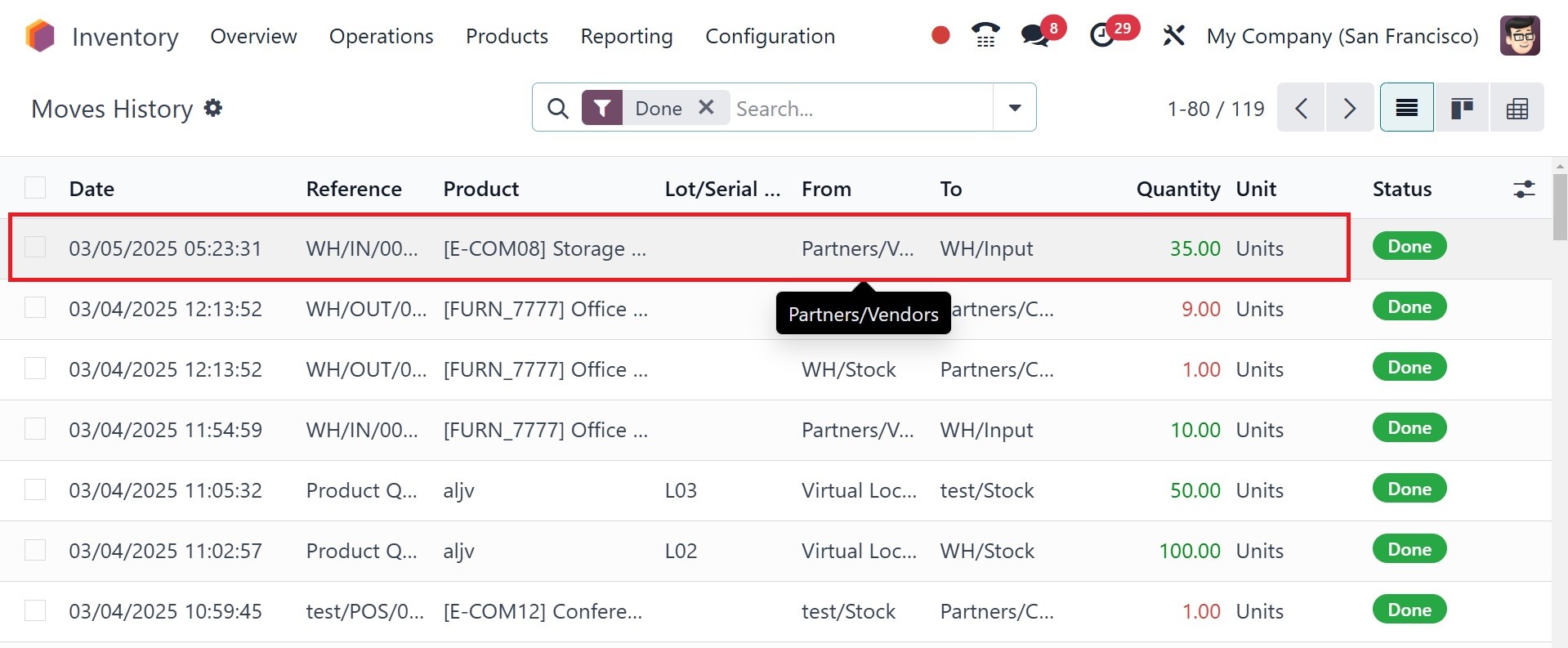
Task: Open the discuss messages icon
Action: (1035, 35)
